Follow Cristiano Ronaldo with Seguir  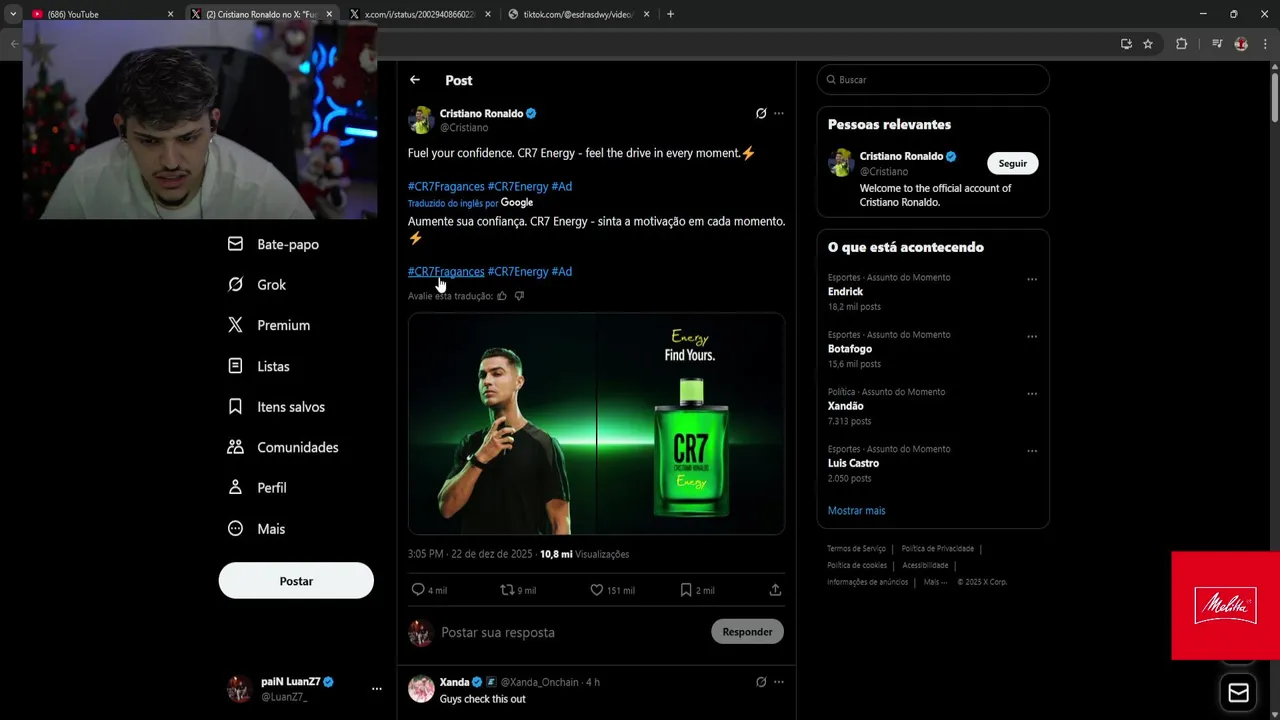pos(1012,164)
